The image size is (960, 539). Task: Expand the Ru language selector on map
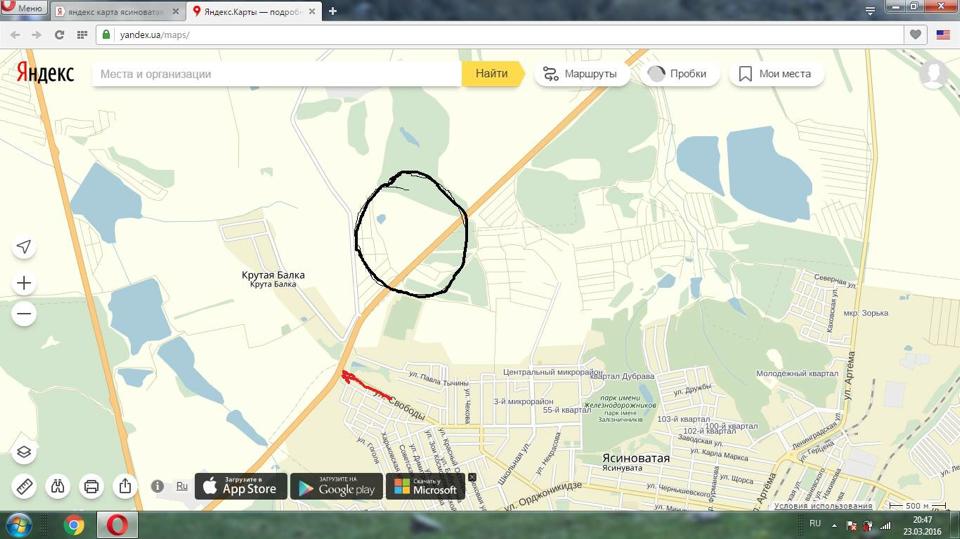tap(182, 486)
